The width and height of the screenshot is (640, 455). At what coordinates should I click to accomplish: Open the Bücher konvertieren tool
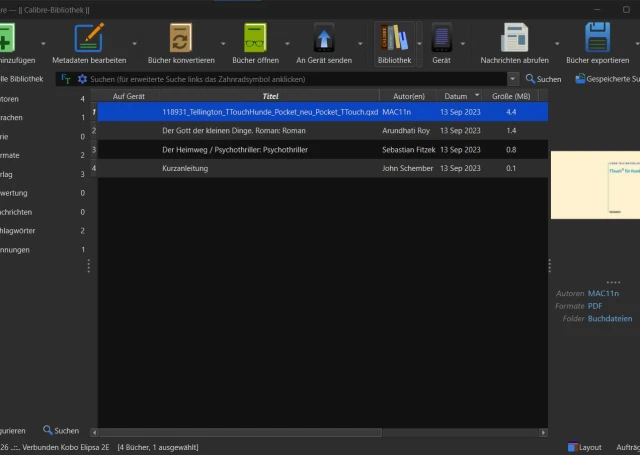[x=181, y=38]
